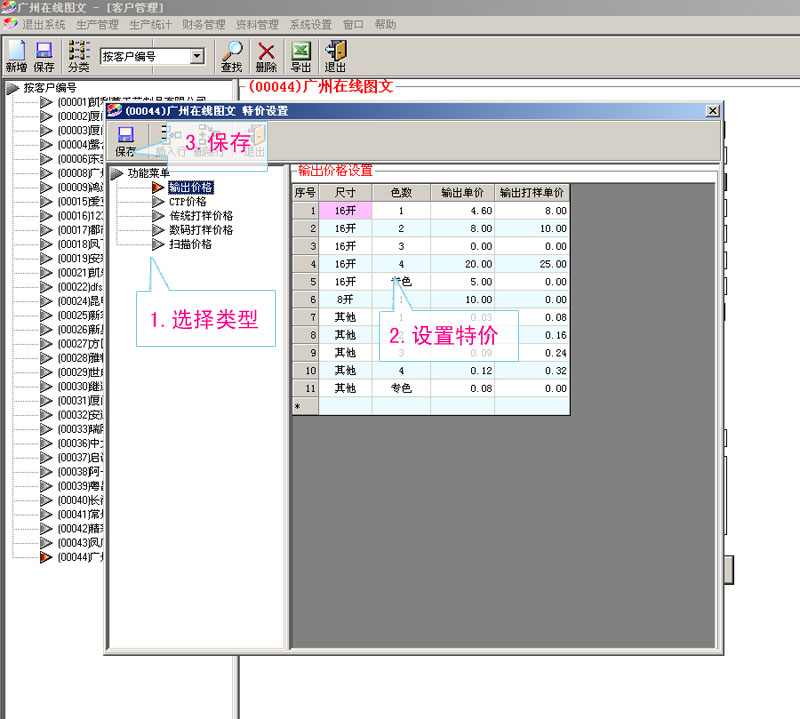Click the 4.60 output price cell
The width and height of the screenshot is (800, 719).
[x=462, y=211]
